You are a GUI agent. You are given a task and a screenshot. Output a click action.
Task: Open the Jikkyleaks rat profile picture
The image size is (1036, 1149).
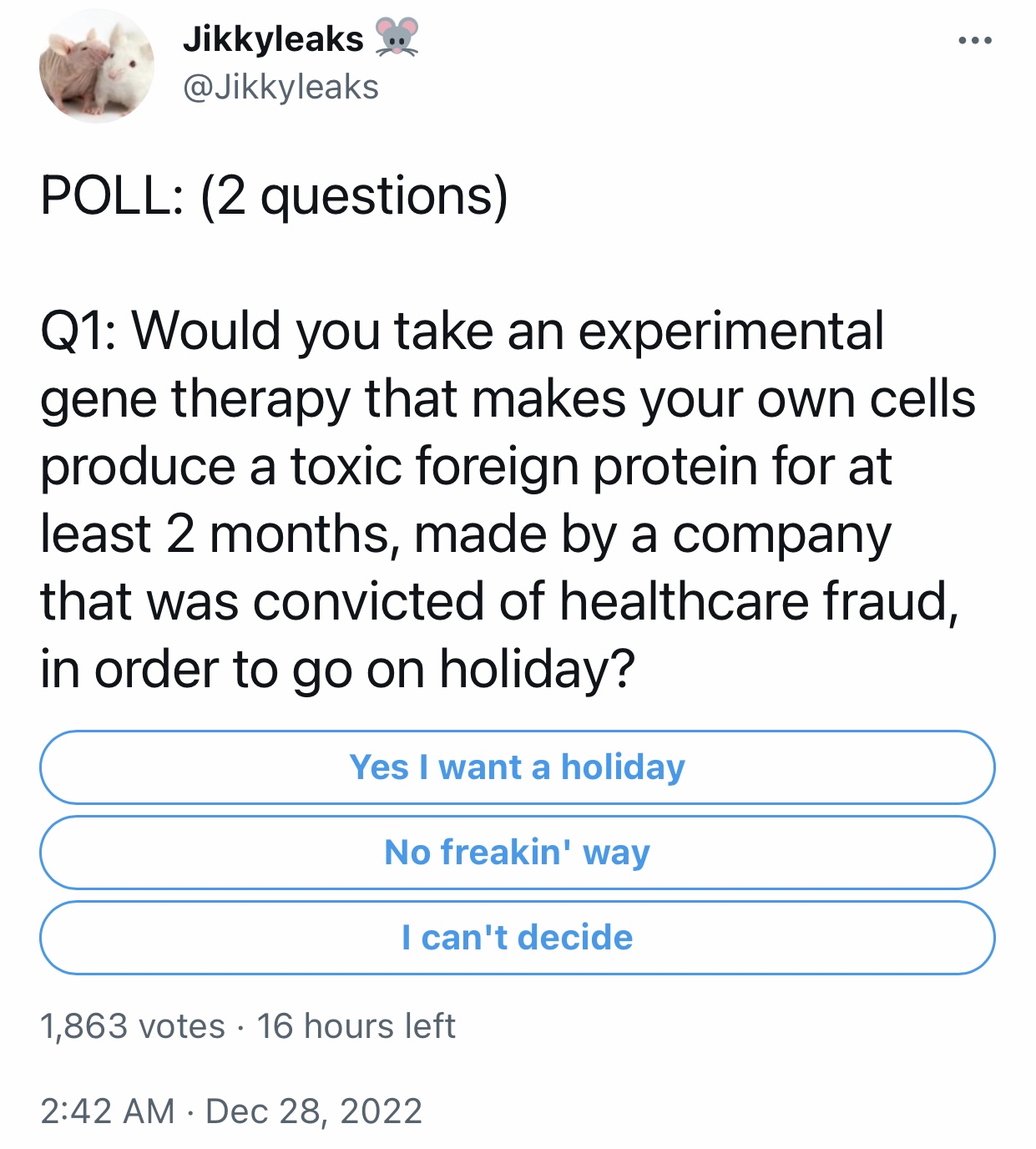[x=97, y=67]
